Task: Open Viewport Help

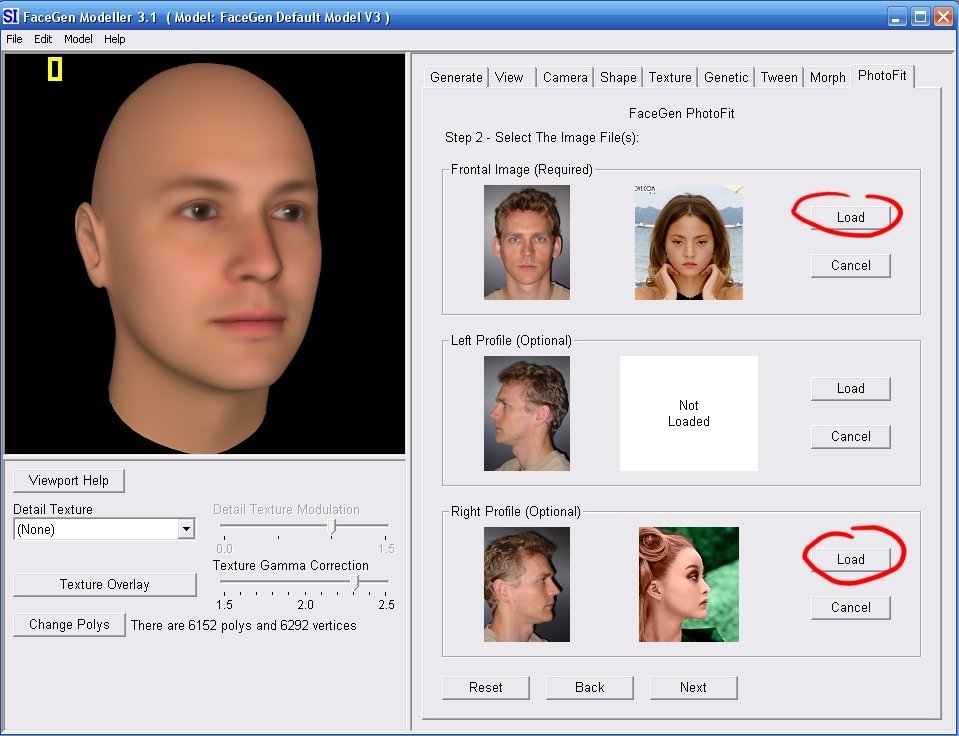Action: click(69, 480)
